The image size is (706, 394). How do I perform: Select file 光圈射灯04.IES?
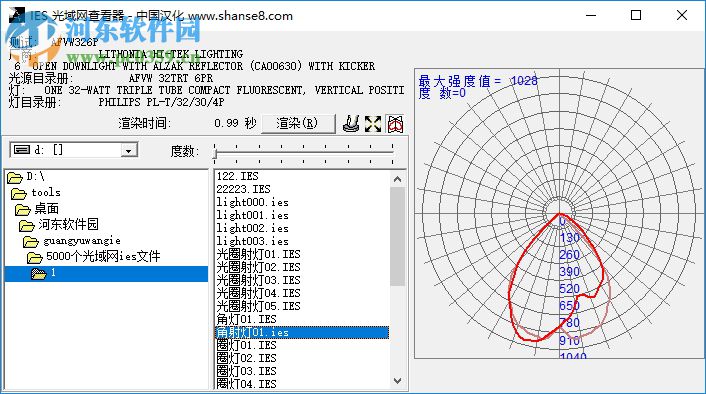click(x=258, y=293)
